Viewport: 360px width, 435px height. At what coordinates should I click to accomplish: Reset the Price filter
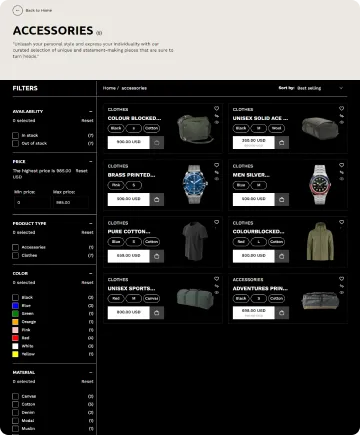click(x=82, y=171)
